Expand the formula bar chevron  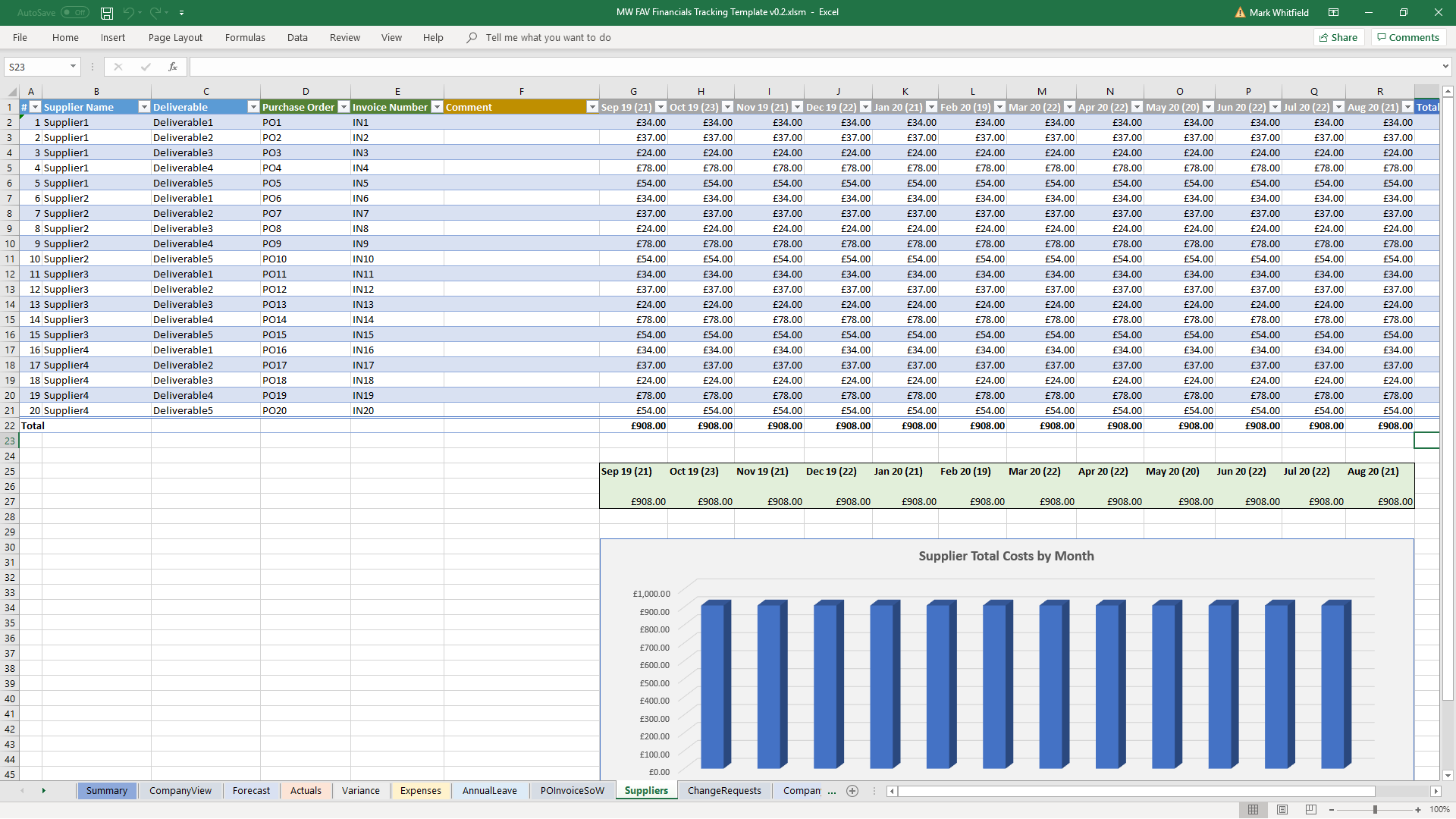[x=1445, y=67]
